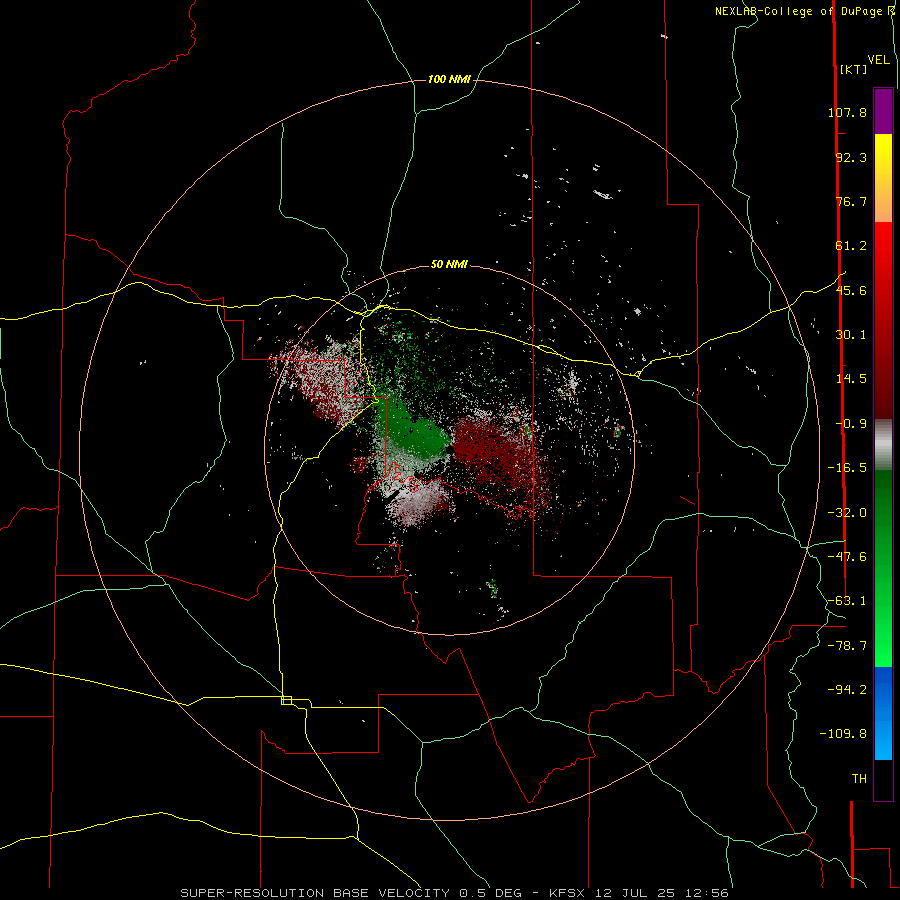
Task: Click the -94.2 scale value
Action: [847, 689]
